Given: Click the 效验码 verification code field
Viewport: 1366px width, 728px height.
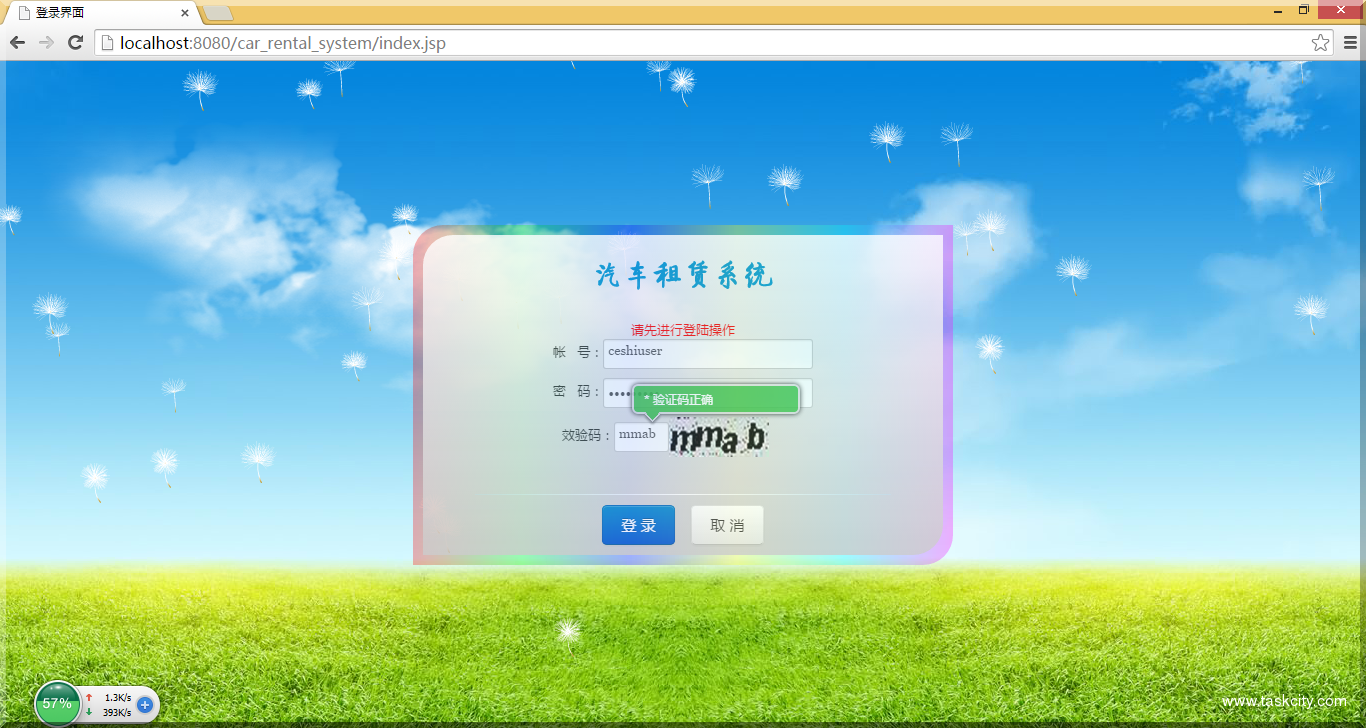Looking at the screenshot, I should (x=641, y=435).
